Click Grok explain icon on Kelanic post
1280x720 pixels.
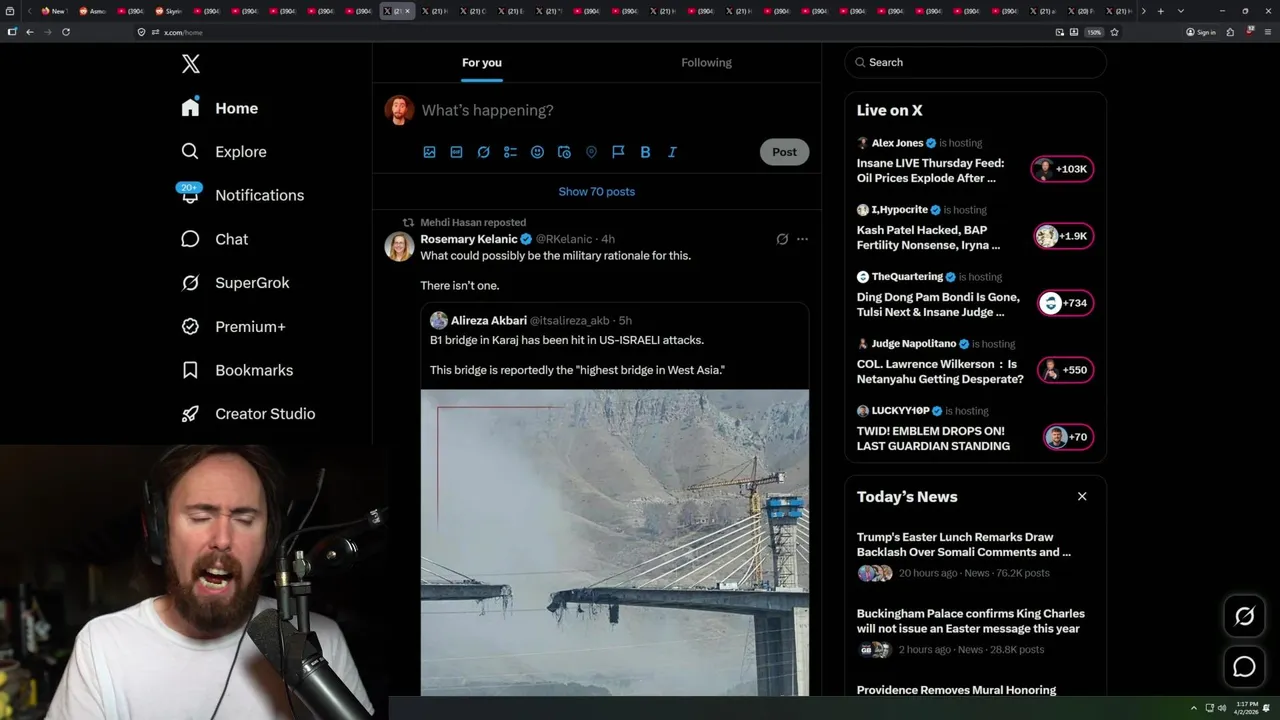pyautogui.click(x=782, y=239)
